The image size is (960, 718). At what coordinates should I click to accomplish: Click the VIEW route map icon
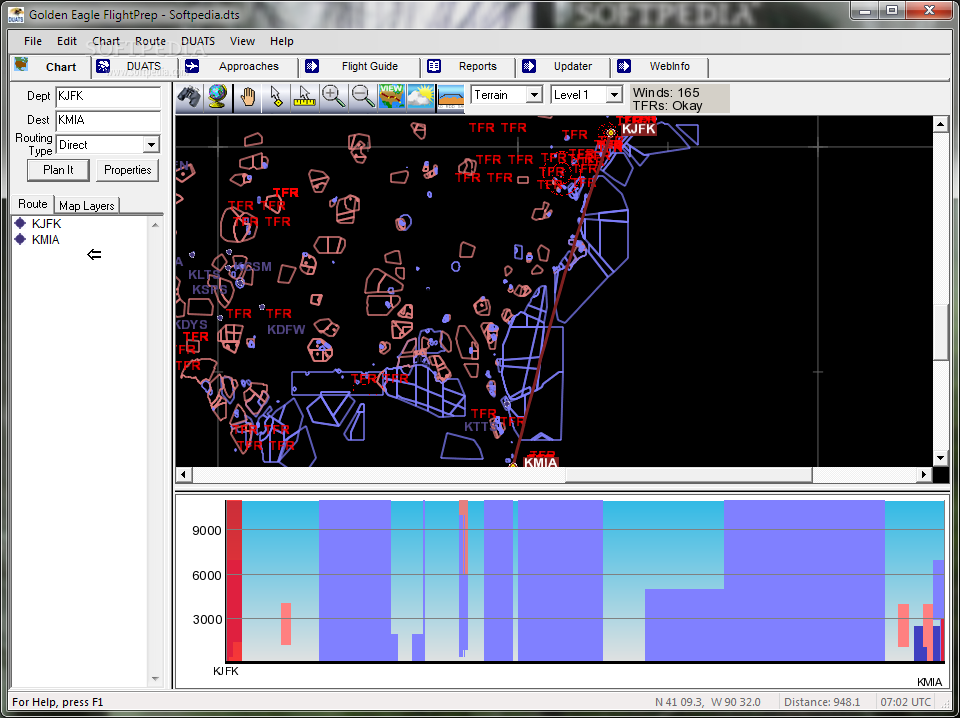(391, 97)
